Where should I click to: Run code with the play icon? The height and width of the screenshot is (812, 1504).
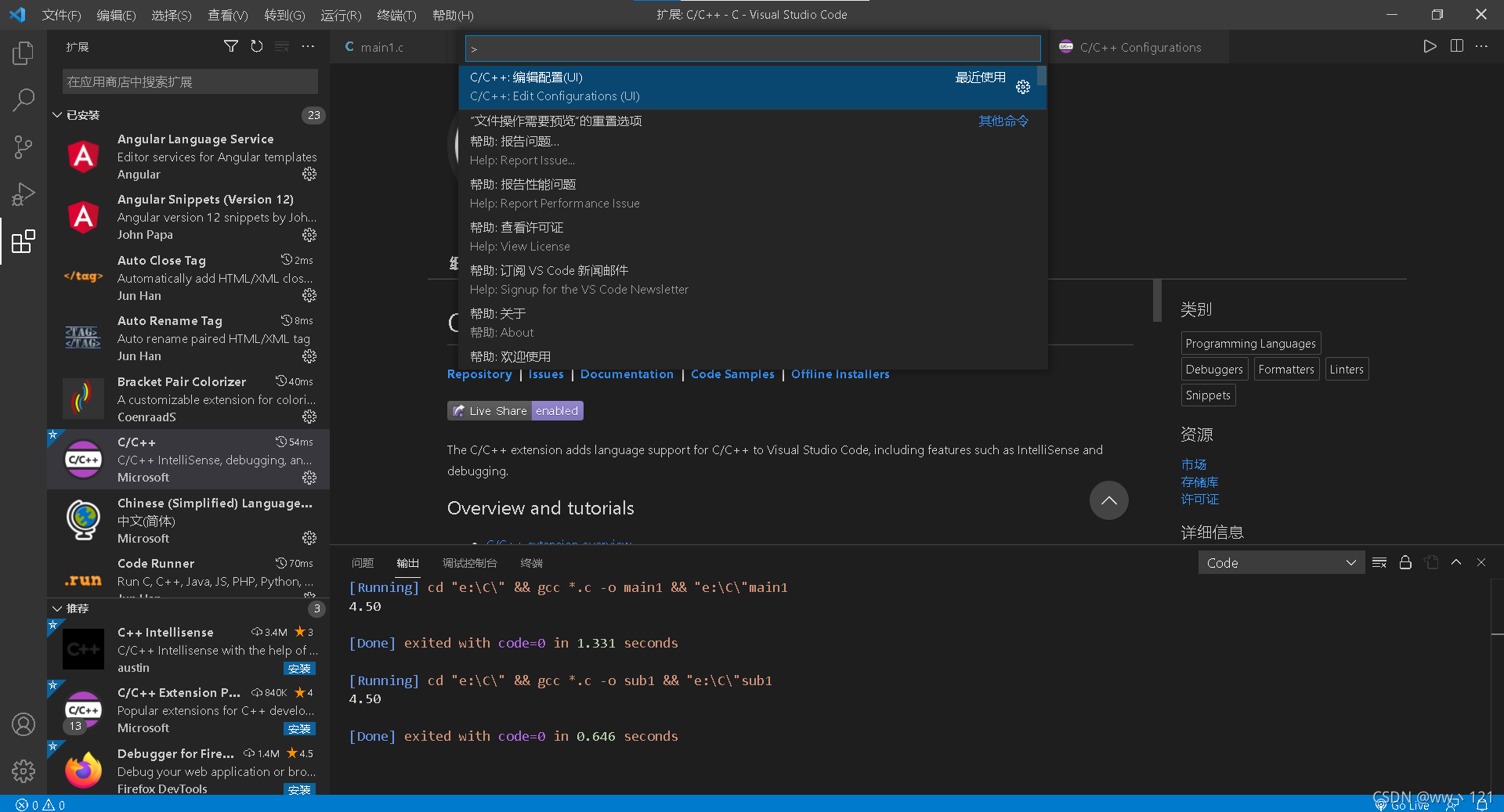click(1430, 46)
